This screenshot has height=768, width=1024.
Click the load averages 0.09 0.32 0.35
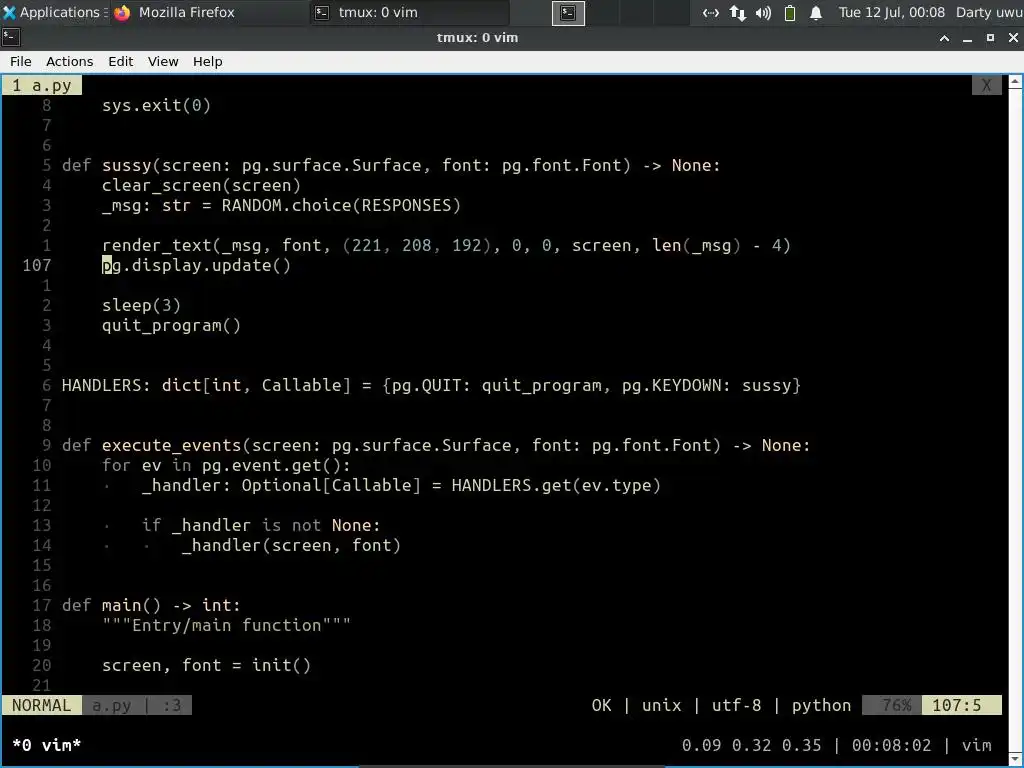[751, 745]
